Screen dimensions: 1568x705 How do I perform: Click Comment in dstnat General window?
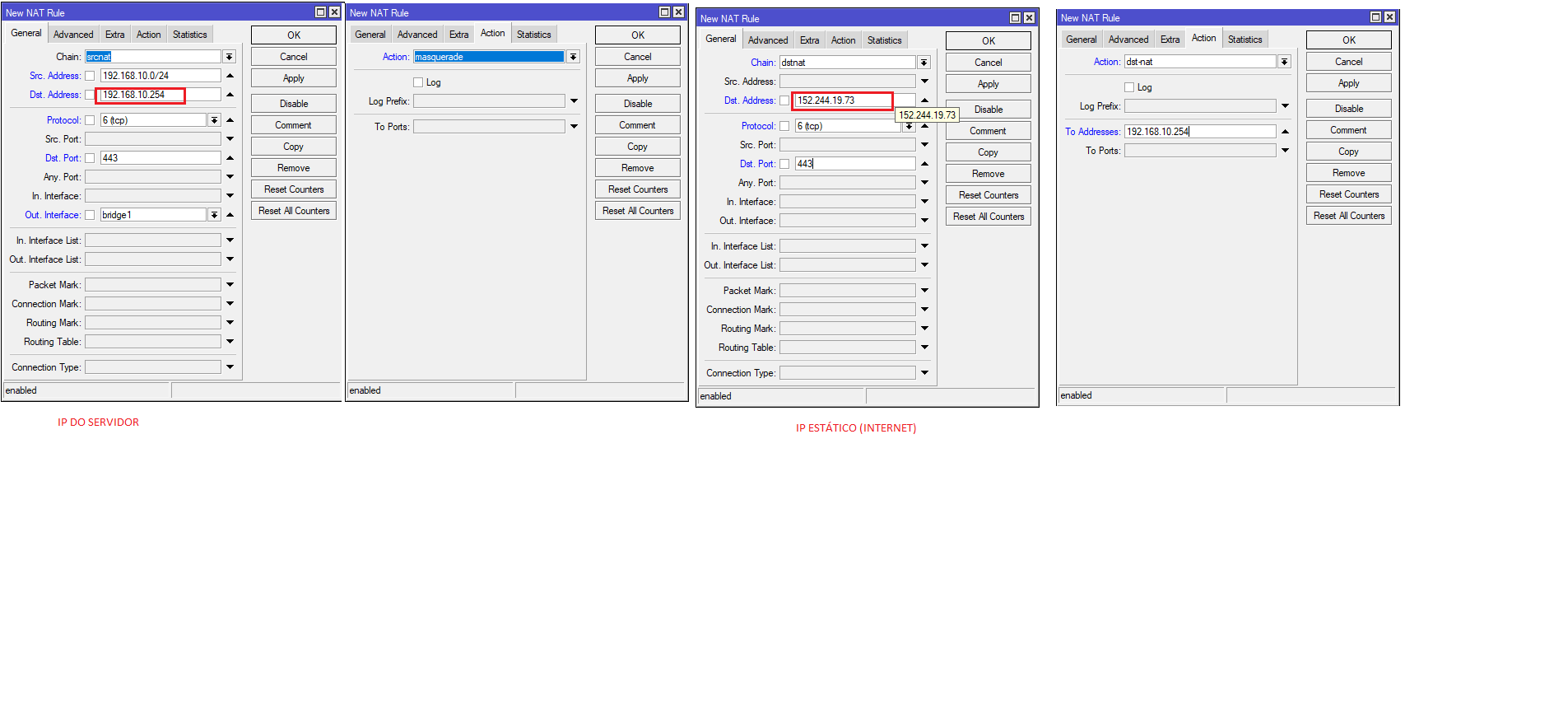tap(989, 131)
